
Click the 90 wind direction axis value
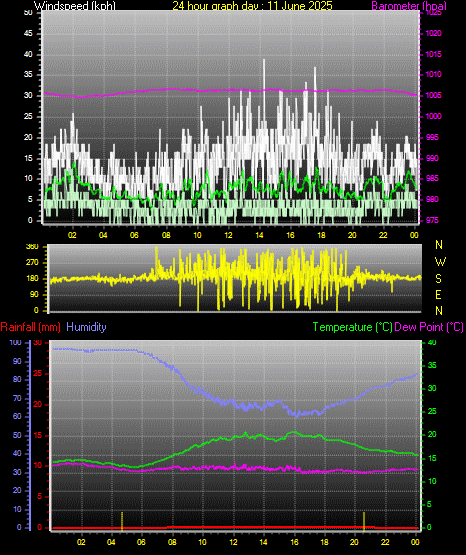tap(34, 294)
